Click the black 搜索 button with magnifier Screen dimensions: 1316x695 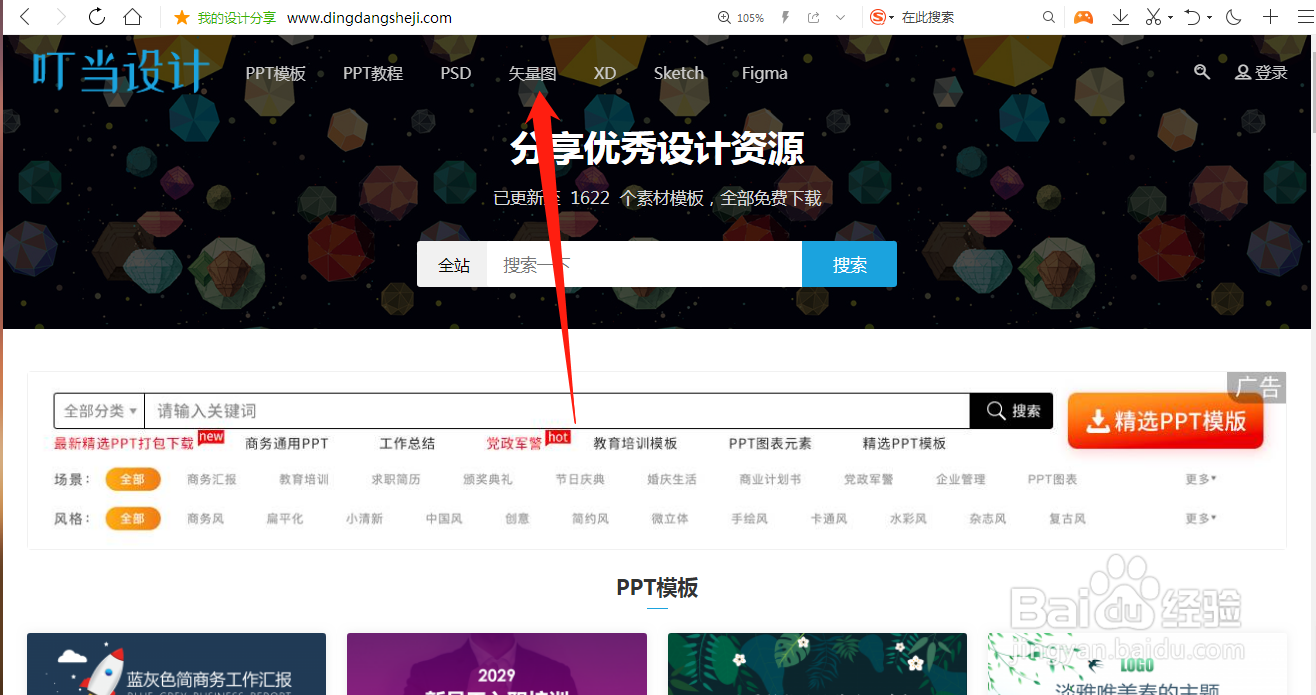tap(1012, 411)
